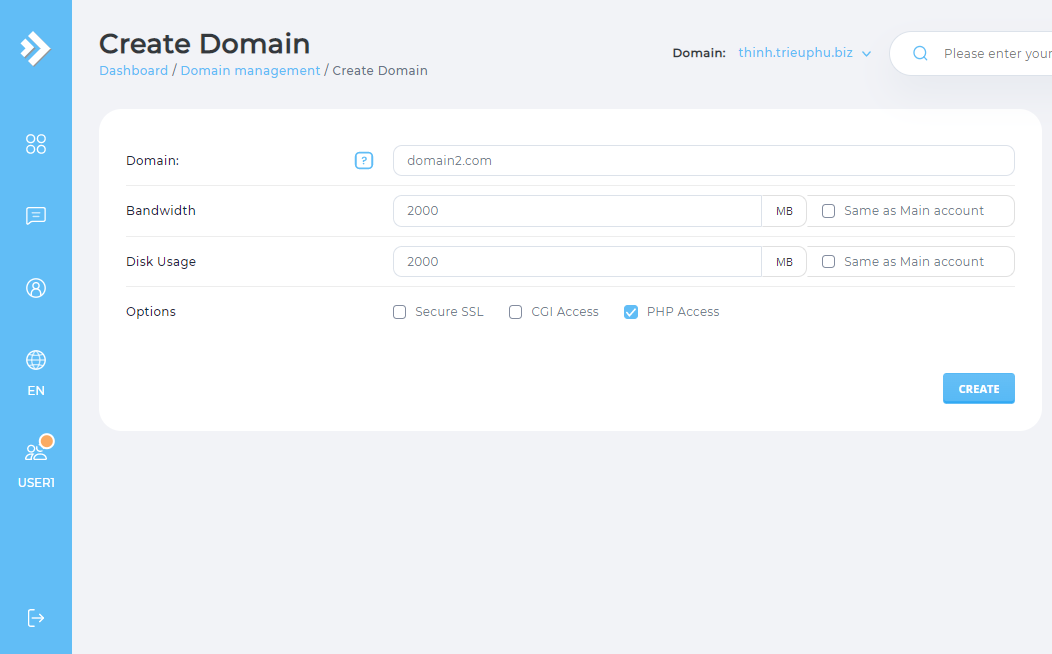Image resolution: width=1052 pixels, height=654 pixels.
Task: Click the logout icon at sidebar bottom
Action: [36, 617]
